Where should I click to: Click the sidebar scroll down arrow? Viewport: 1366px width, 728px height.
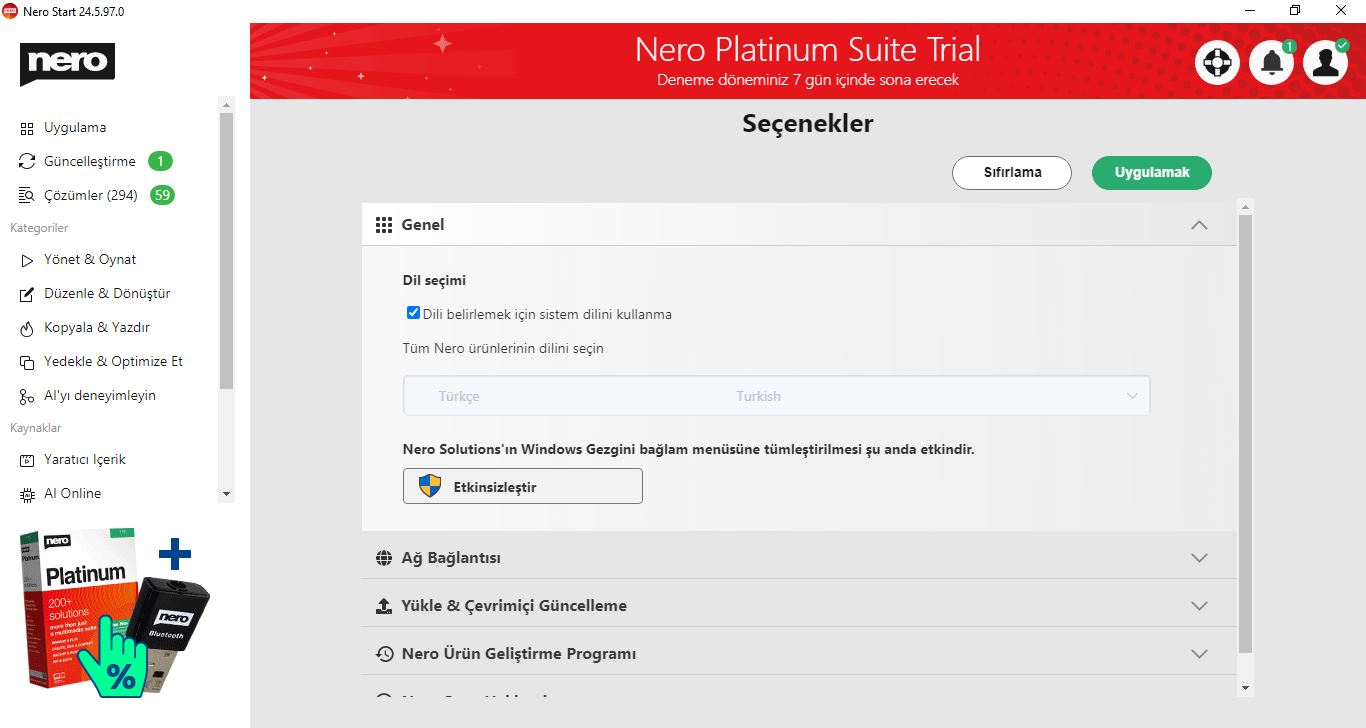point(226,494)
